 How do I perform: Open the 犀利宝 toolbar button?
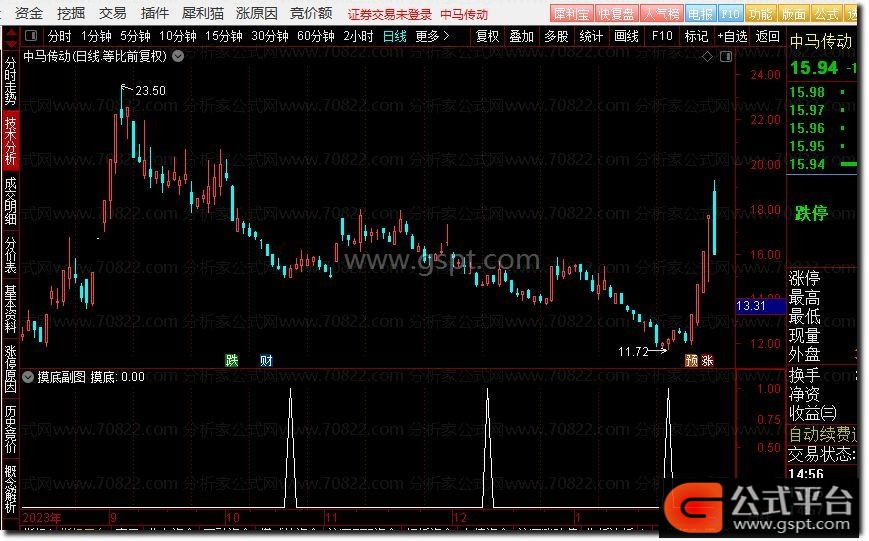tap(572, 14)
